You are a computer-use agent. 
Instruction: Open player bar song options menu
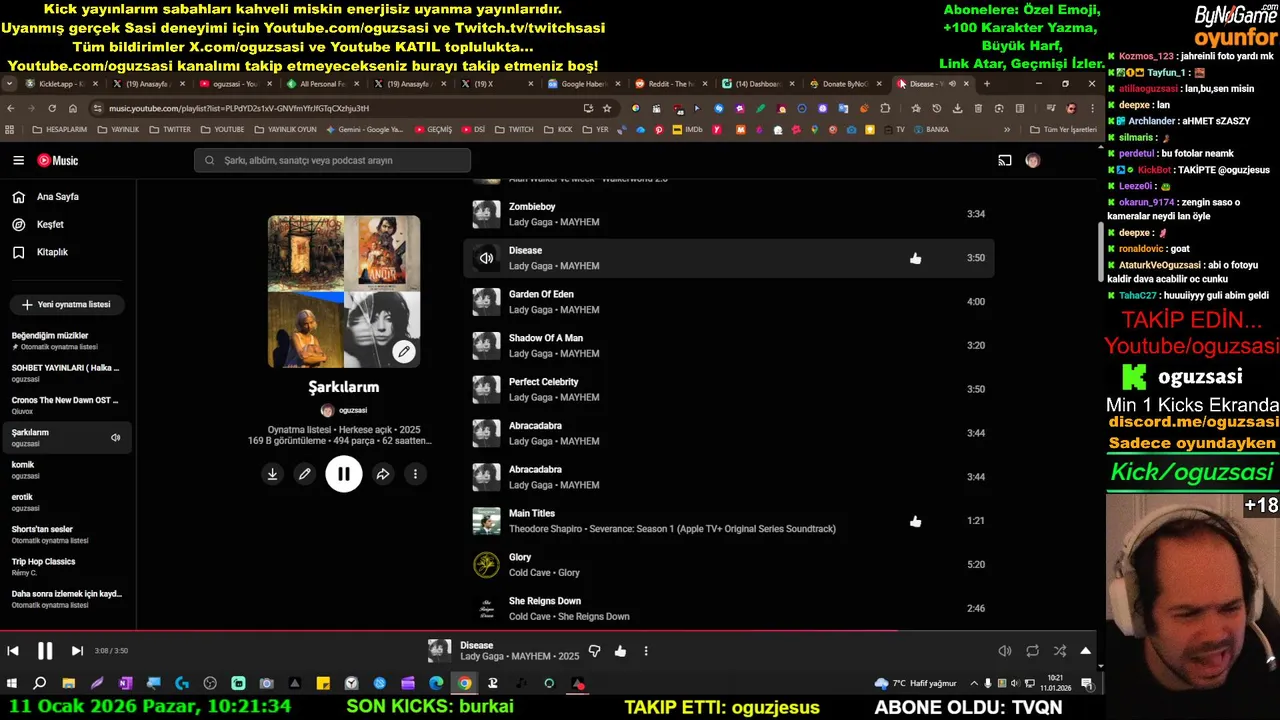646,651
